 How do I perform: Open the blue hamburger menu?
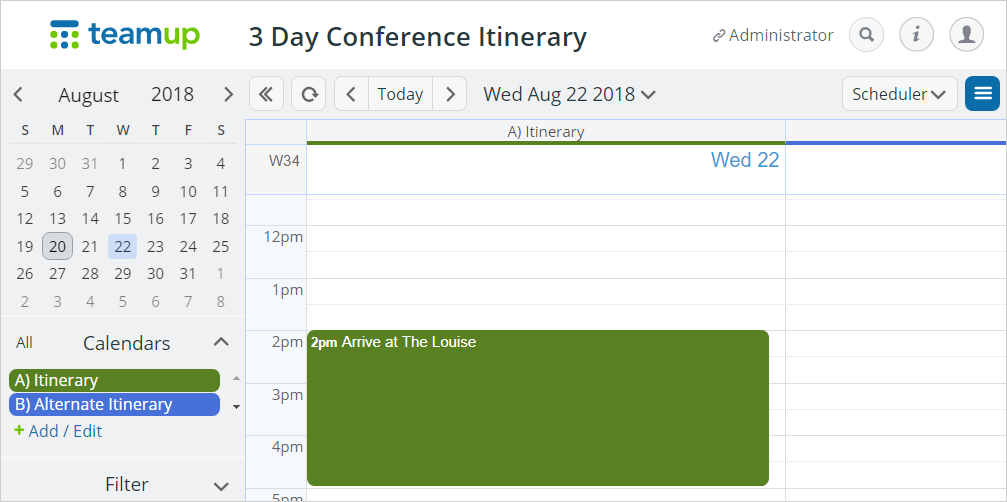click(x=983, y=94)
